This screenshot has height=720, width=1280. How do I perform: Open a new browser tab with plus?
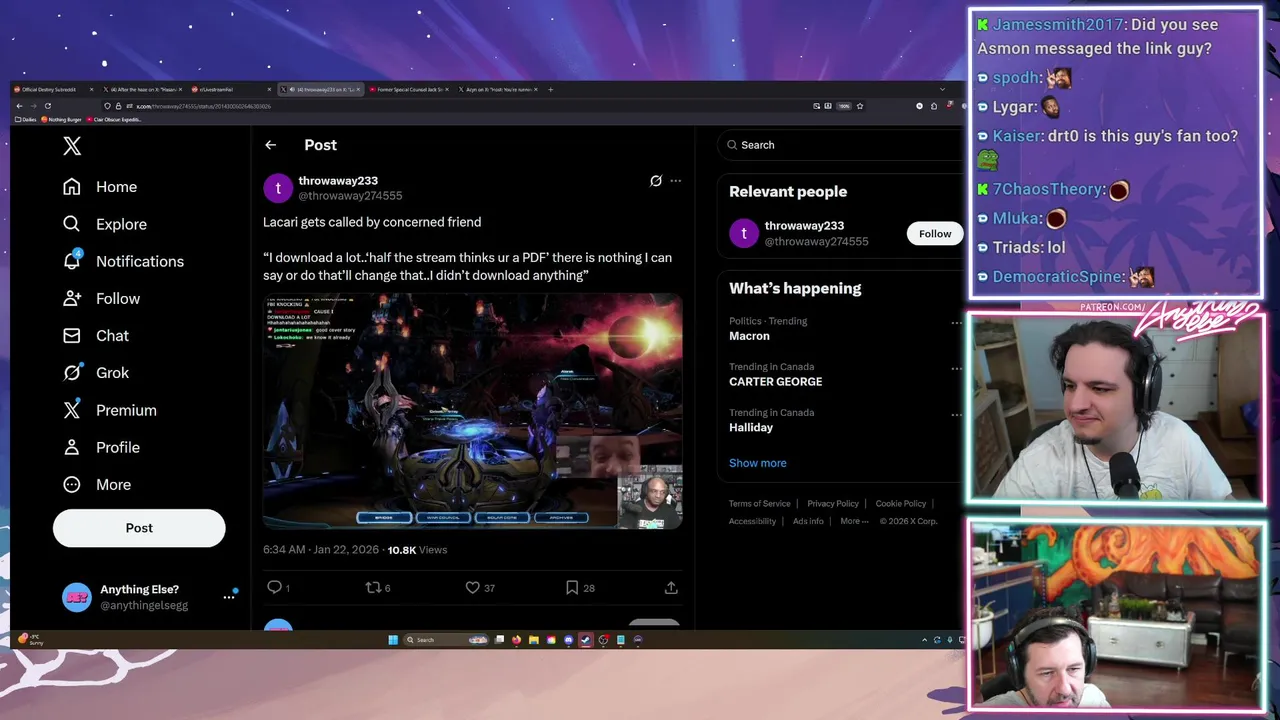coord(551,89)
